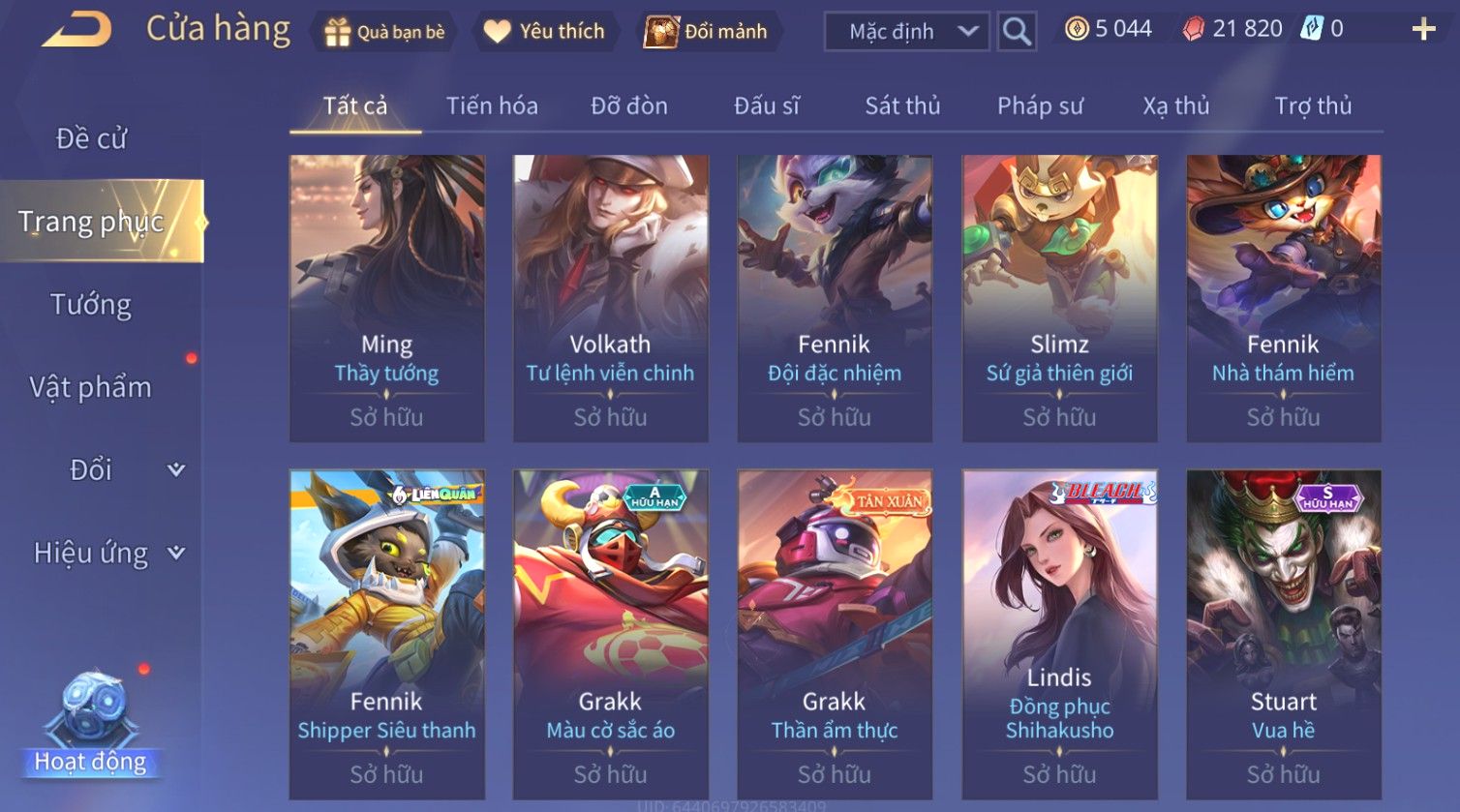Click the golden back arrow icon
The height and width of the screenshot is (812, 1460).
[x=76, y=30]
